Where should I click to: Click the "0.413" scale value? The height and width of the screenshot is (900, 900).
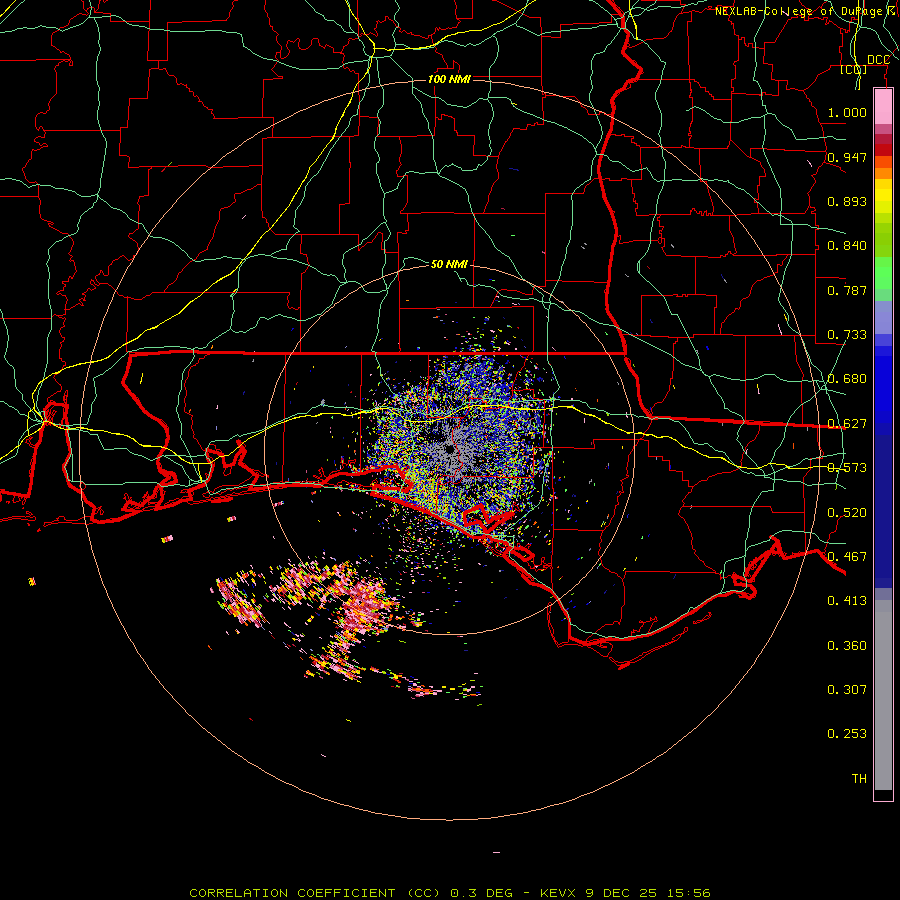pos(847,601)
